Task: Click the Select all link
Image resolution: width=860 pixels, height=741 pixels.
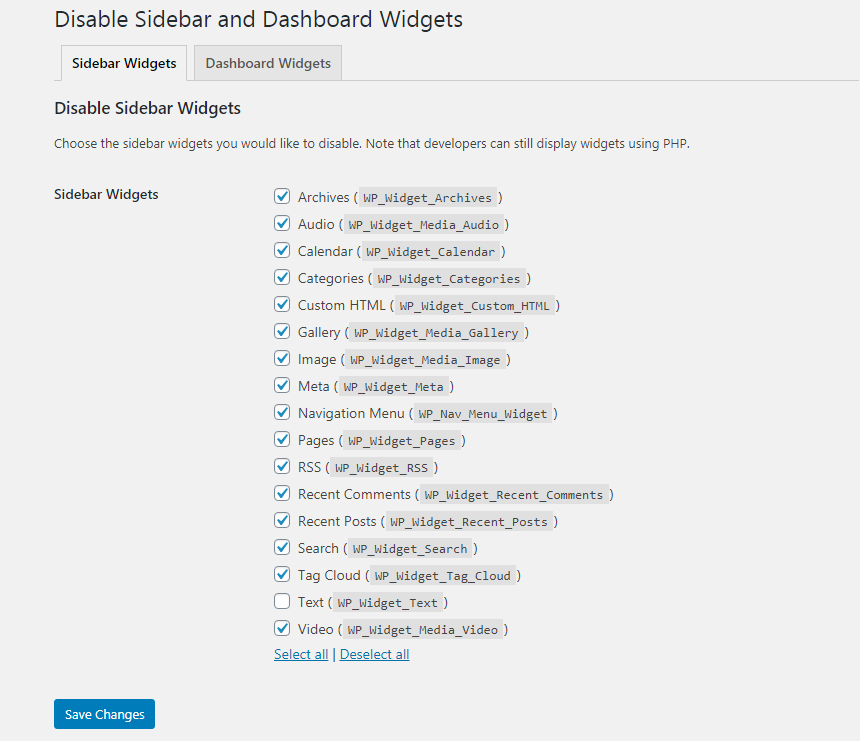Action: pyautogui.click(x=301, y=654)
